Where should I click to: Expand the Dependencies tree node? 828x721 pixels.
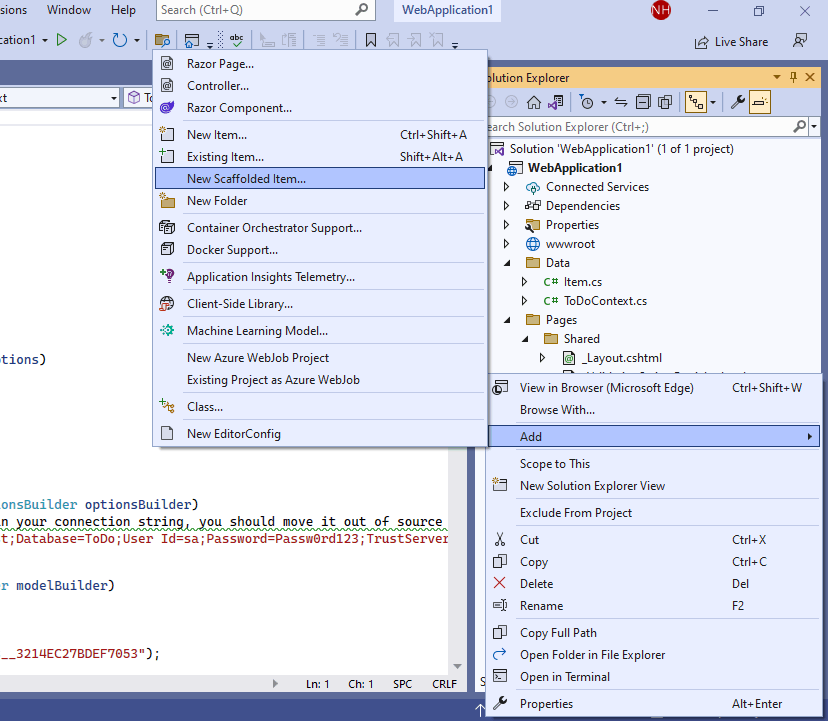click(x=507, y=206)
